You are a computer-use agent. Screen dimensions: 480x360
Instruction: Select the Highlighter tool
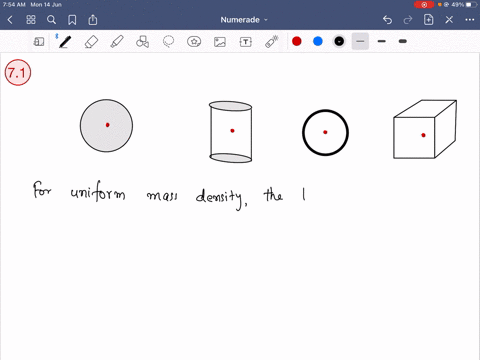pos(117,42)
